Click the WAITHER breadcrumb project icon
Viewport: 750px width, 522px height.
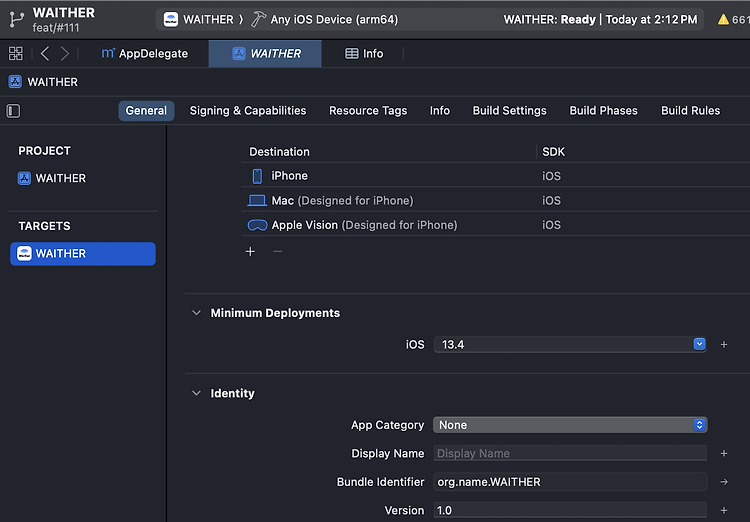[x=15, y=82]
